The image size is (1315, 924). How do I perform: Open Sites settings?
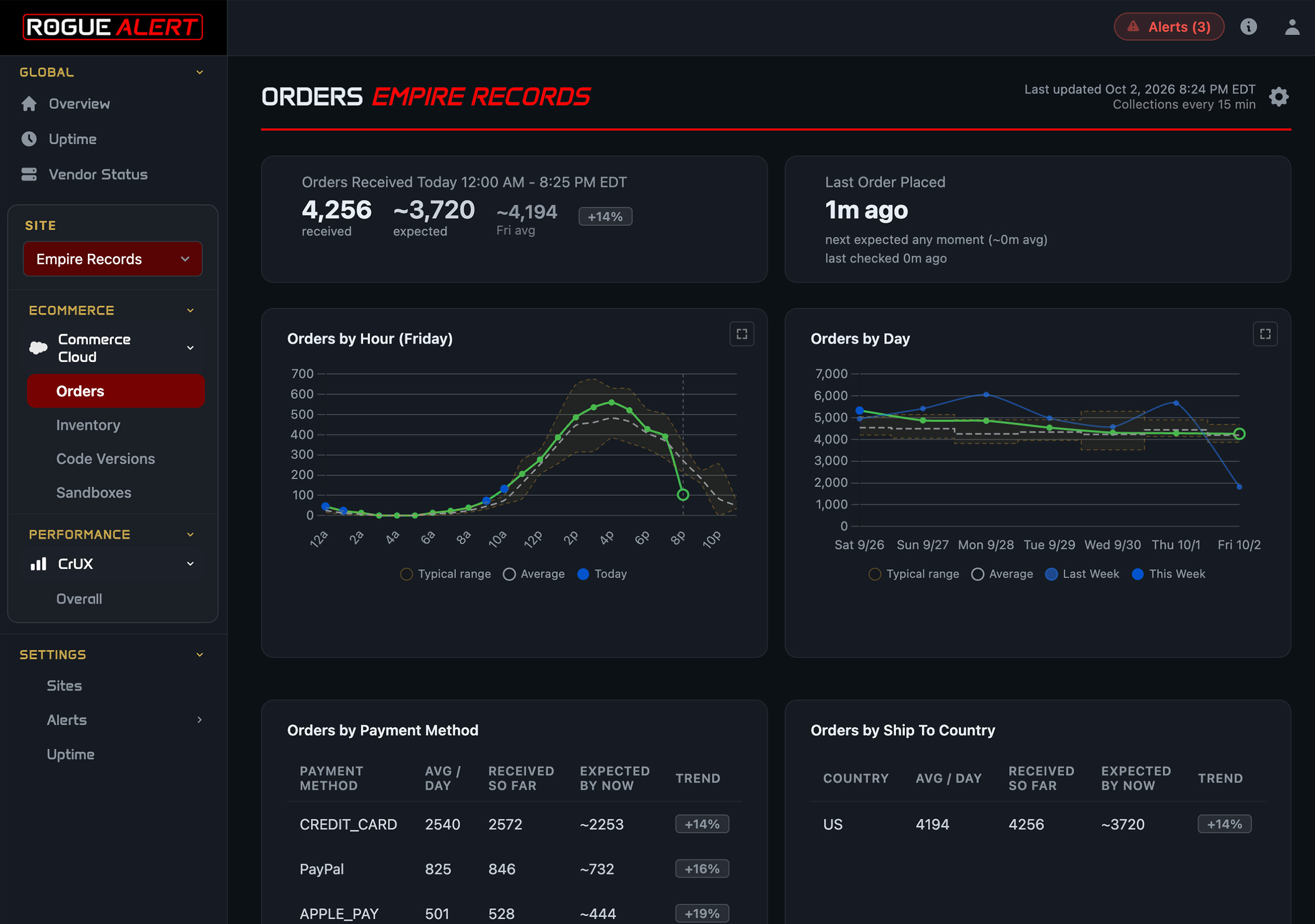[64, 685]
